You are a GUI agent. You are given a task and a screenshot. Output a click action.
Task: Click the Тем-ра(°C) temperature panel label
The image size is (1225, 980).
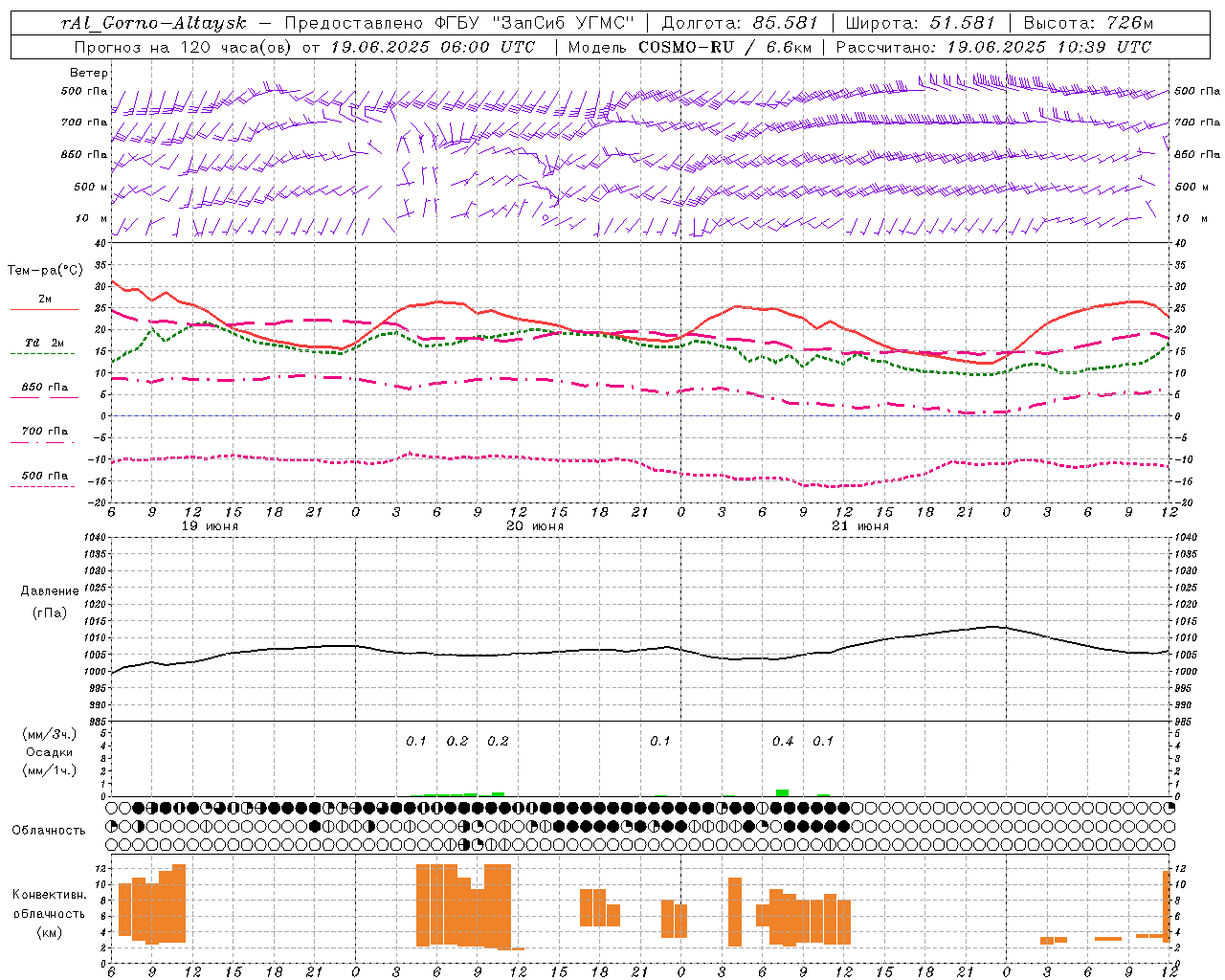45,271
